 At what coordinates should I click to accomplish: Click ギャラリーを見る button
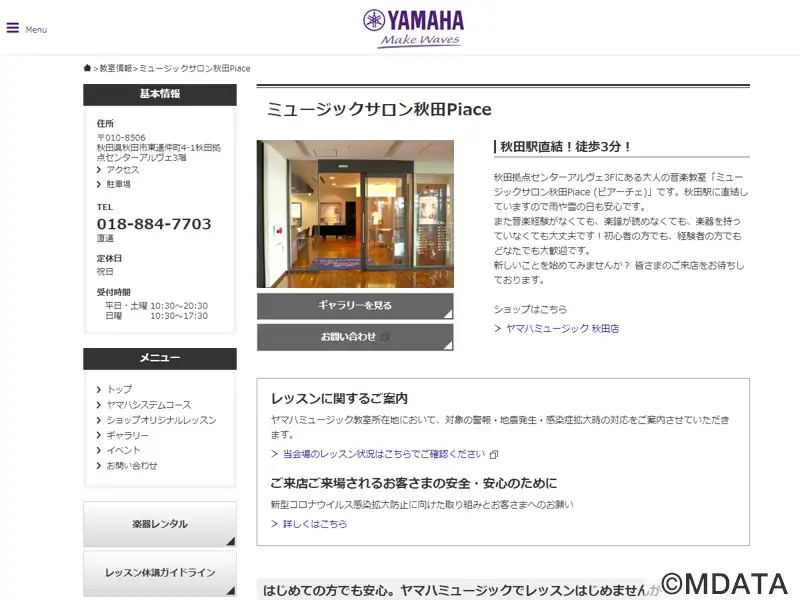click(x=355, y=306)
